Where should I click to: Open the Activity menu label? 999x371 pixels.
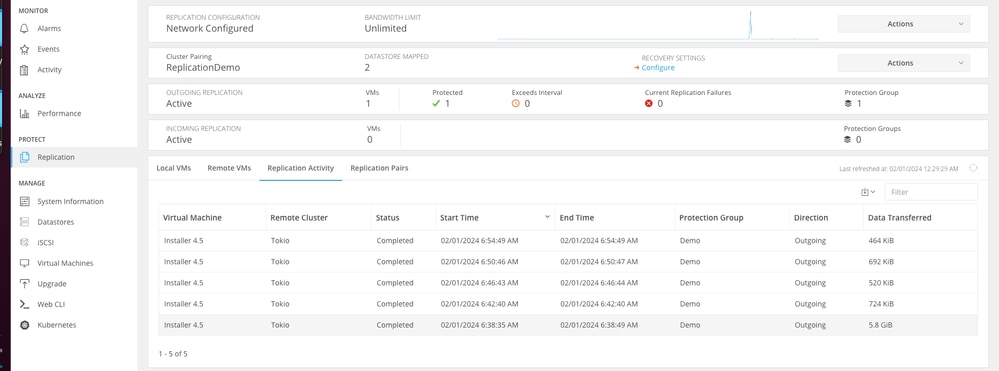50,70
